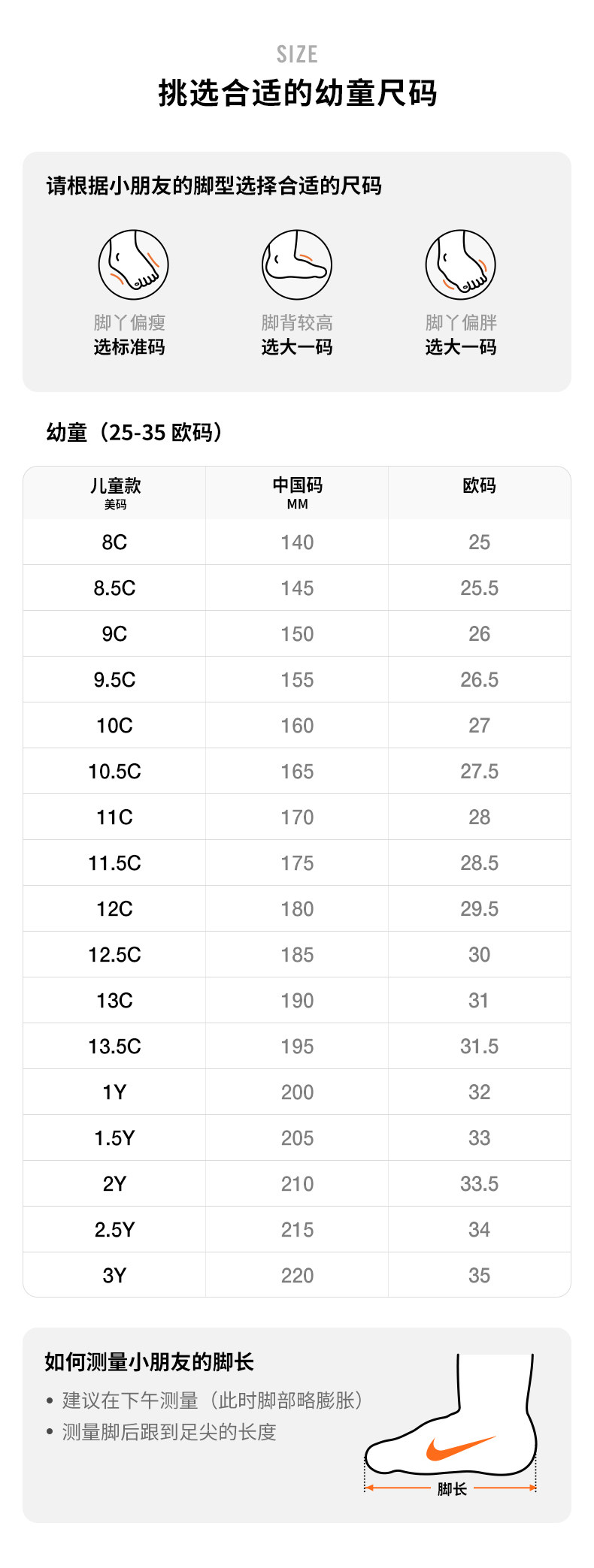Viewport: 594px width, 1568px height.
Task: Click the high instep foot icon
Action: [297, 265]
